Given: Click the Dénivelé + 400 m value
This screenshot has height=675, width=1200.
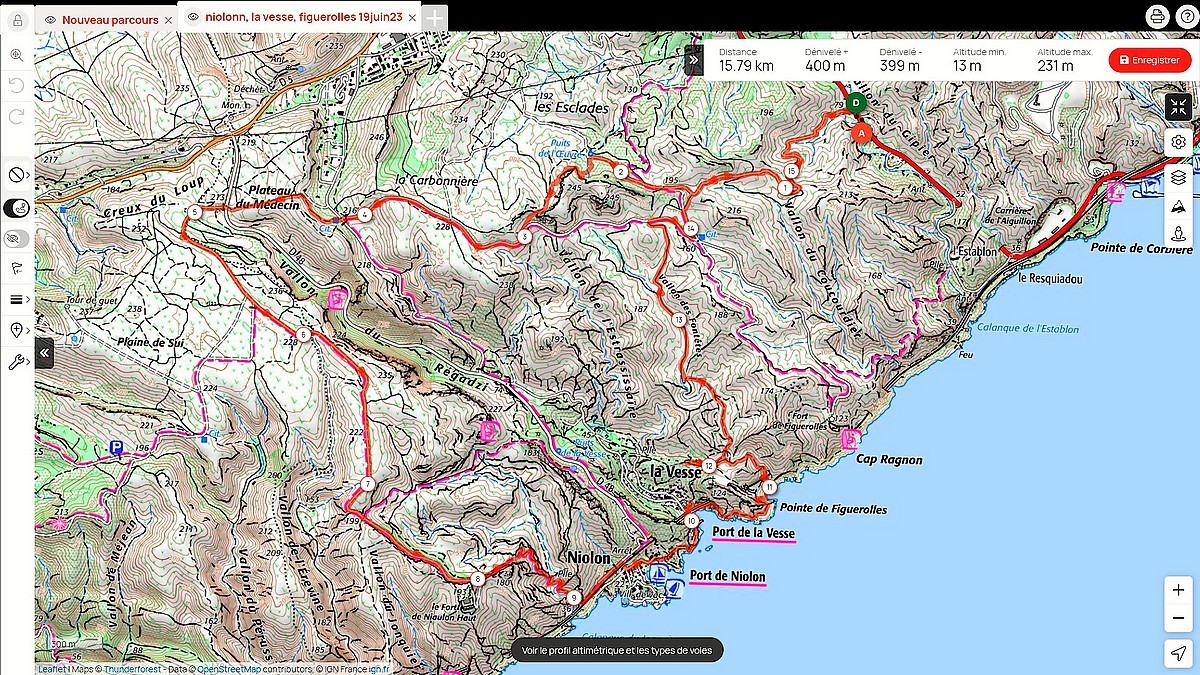Looking at the screenshot, I should [x=825, y=66].
